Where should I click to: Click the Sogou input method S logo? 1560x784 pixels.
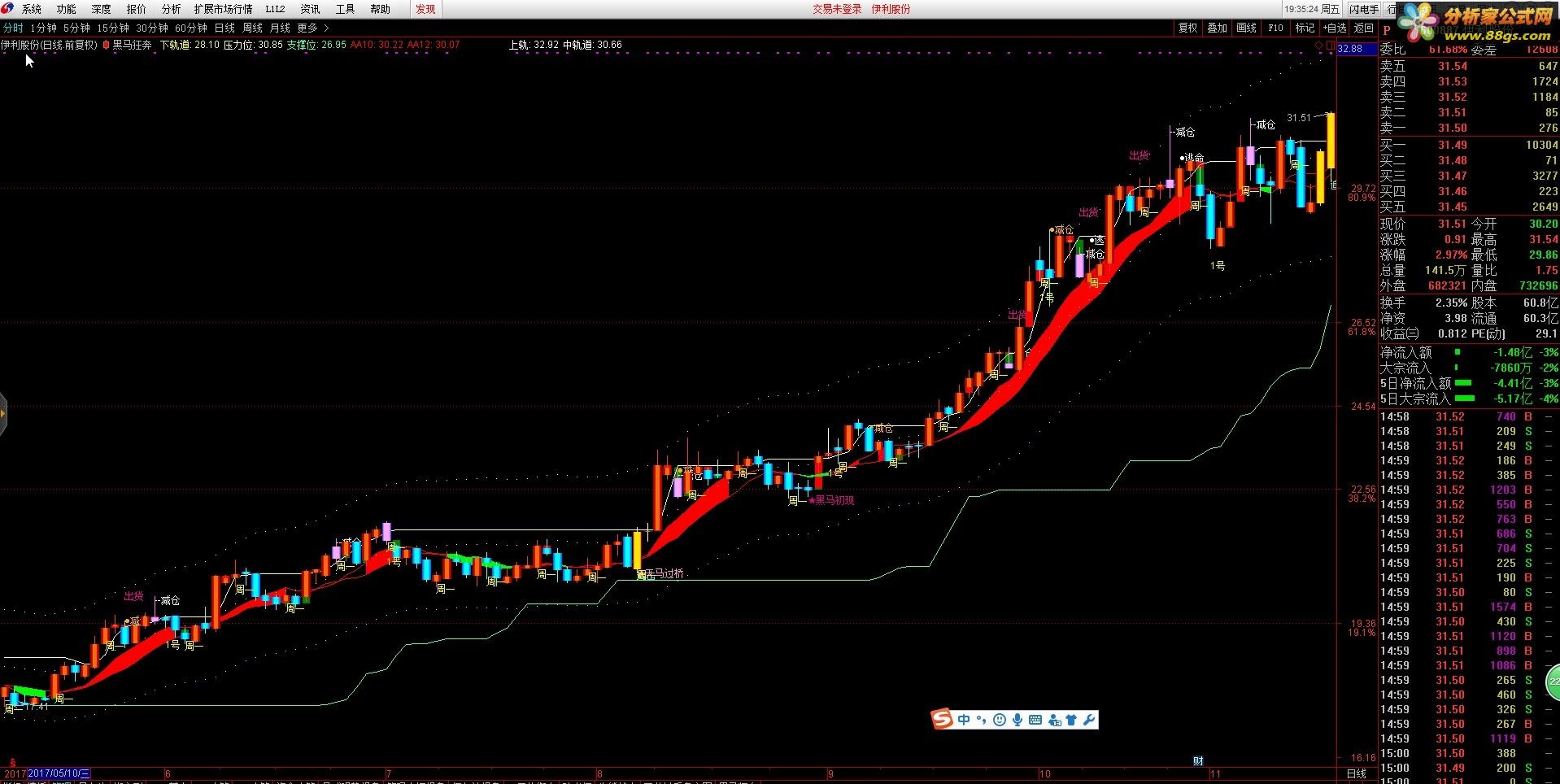point(943,719)
